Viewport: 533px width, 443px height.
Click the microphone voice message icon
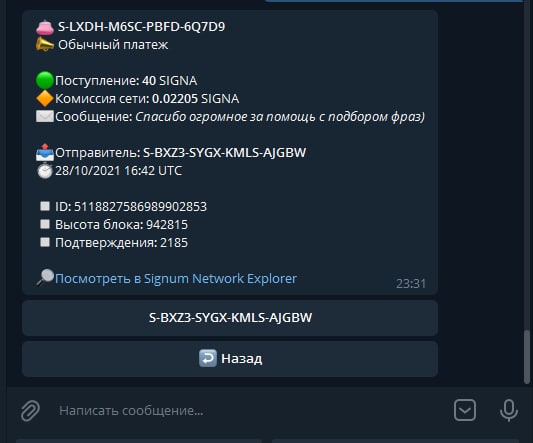509,410
